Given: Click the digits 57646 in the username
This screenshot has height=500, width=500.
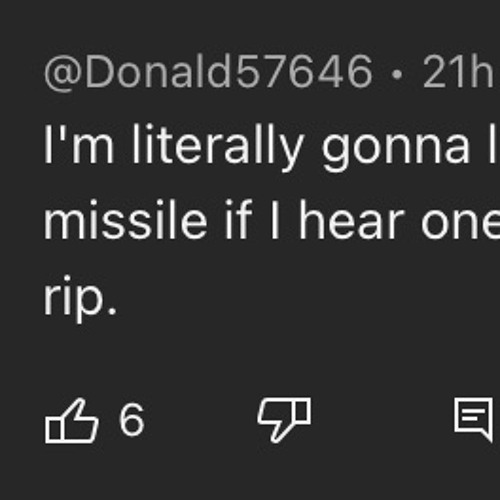Looking at the screenshot, I should point(303,72).
